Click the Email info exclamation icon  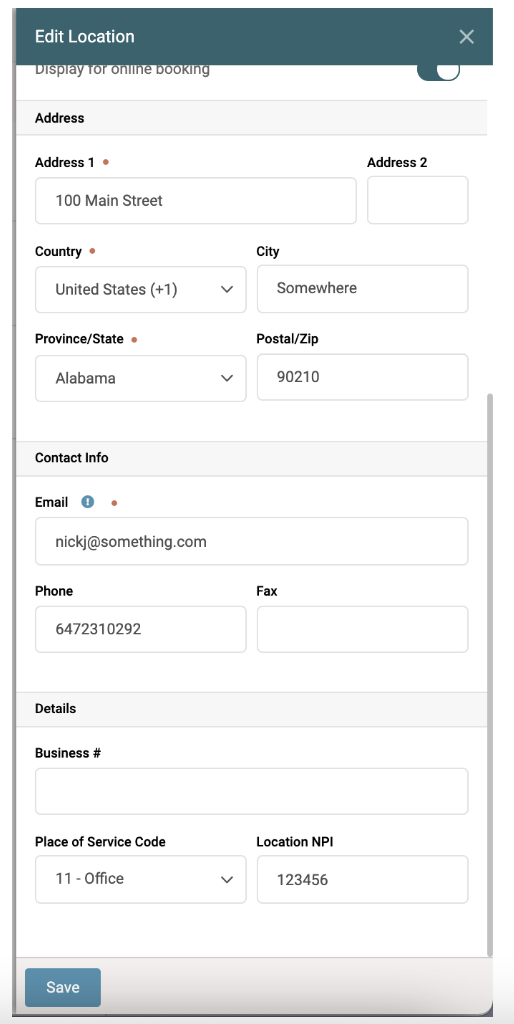[88, 502]
